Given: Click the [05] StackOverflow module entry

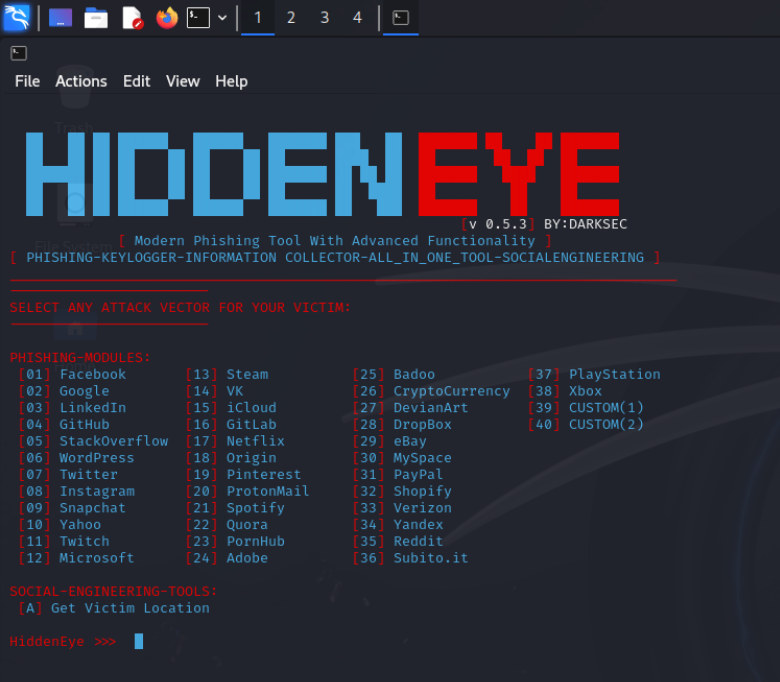Looking at the screenshot, I should pos(94,441).
